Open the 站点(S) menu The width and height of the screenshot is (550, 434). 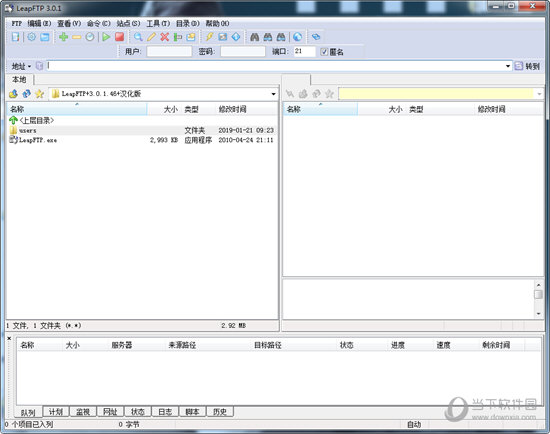(x=128, y=23)
